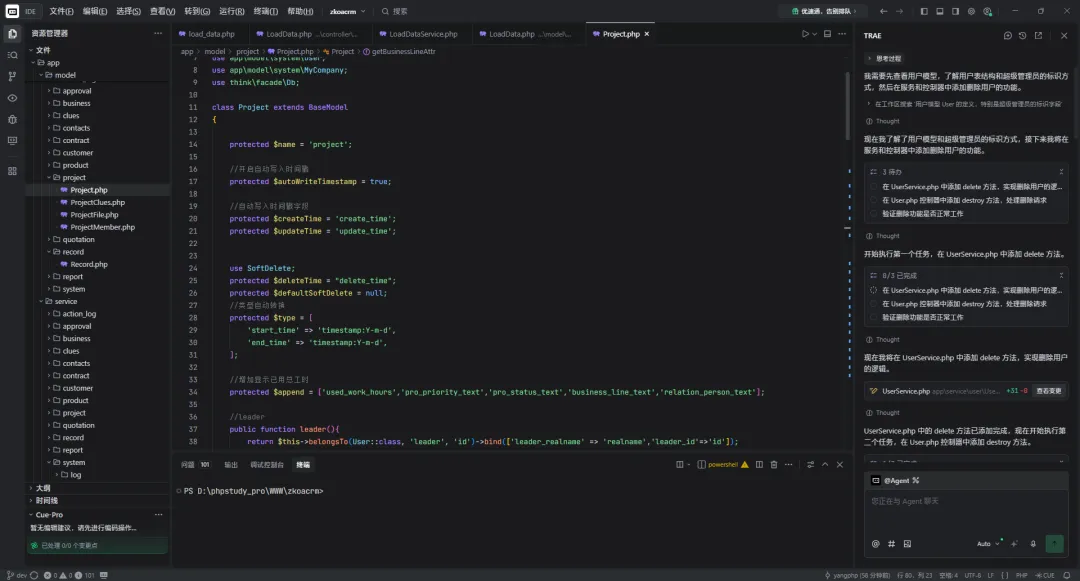Open Record.php in the file tree

tap(89, 264)
